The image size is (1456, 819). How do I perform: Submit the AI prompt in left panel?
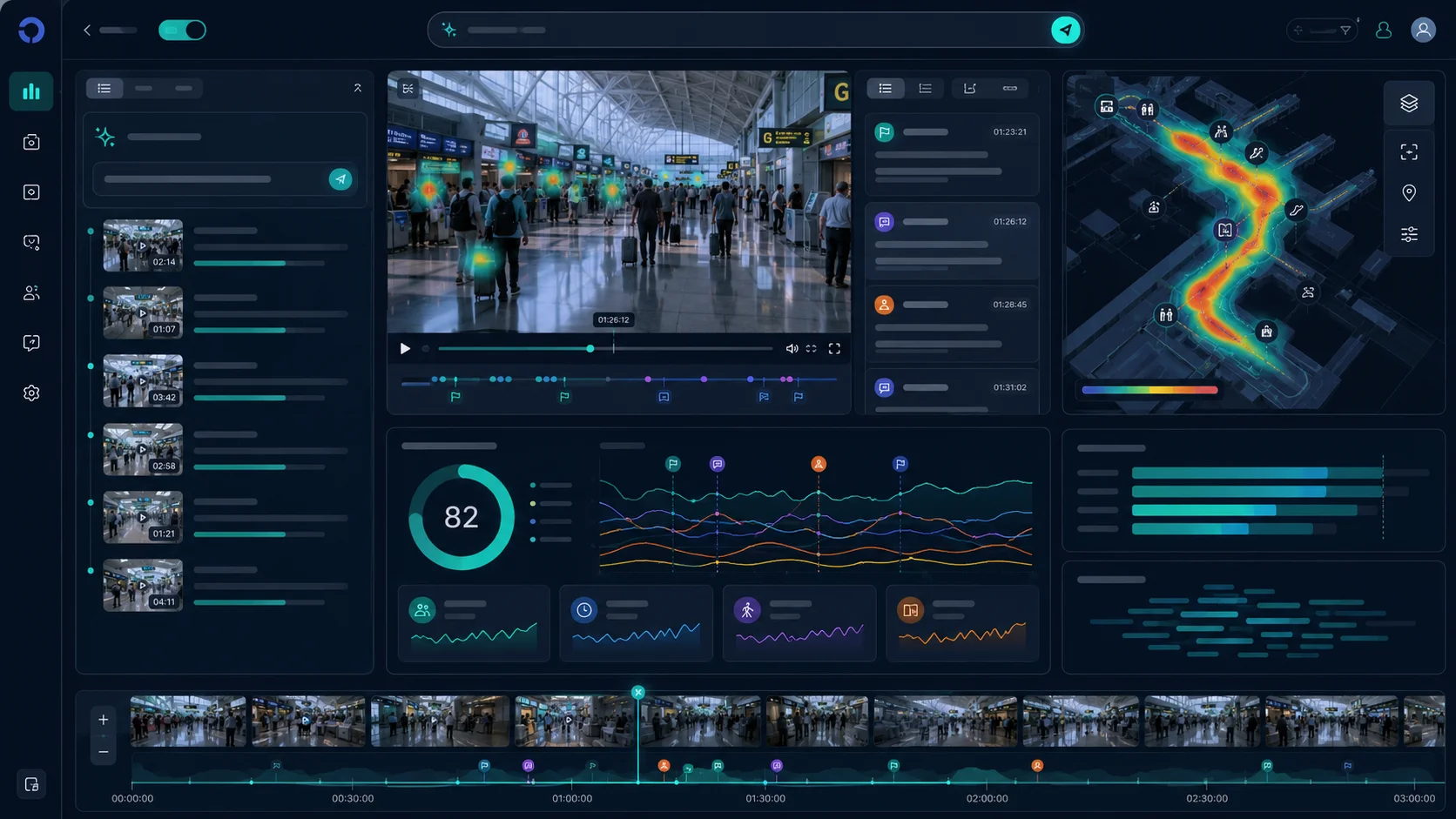pos(340,179)
